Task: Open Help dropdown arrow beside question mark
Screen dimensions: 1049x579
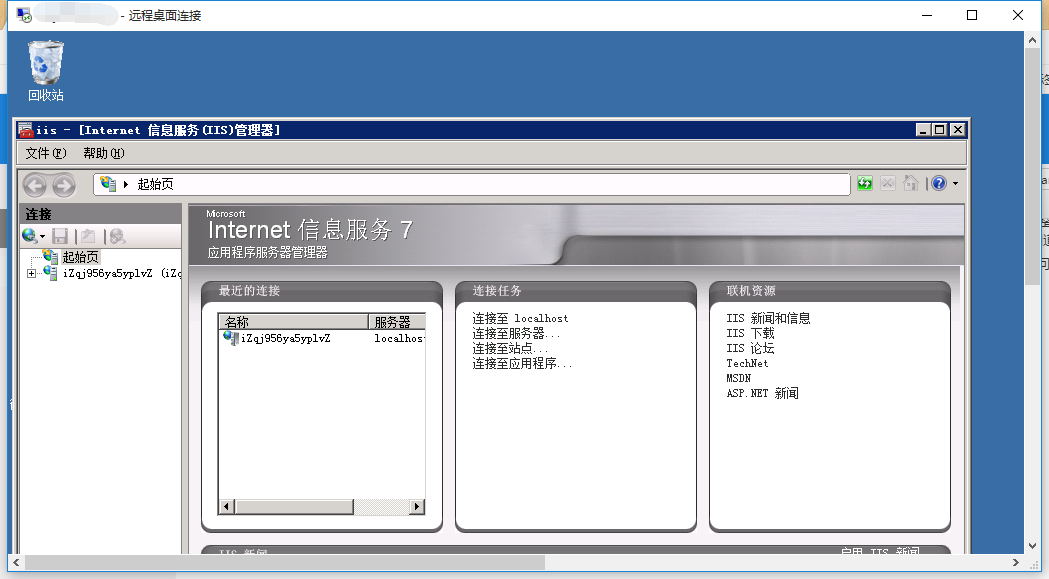Action: click(955, 184)
